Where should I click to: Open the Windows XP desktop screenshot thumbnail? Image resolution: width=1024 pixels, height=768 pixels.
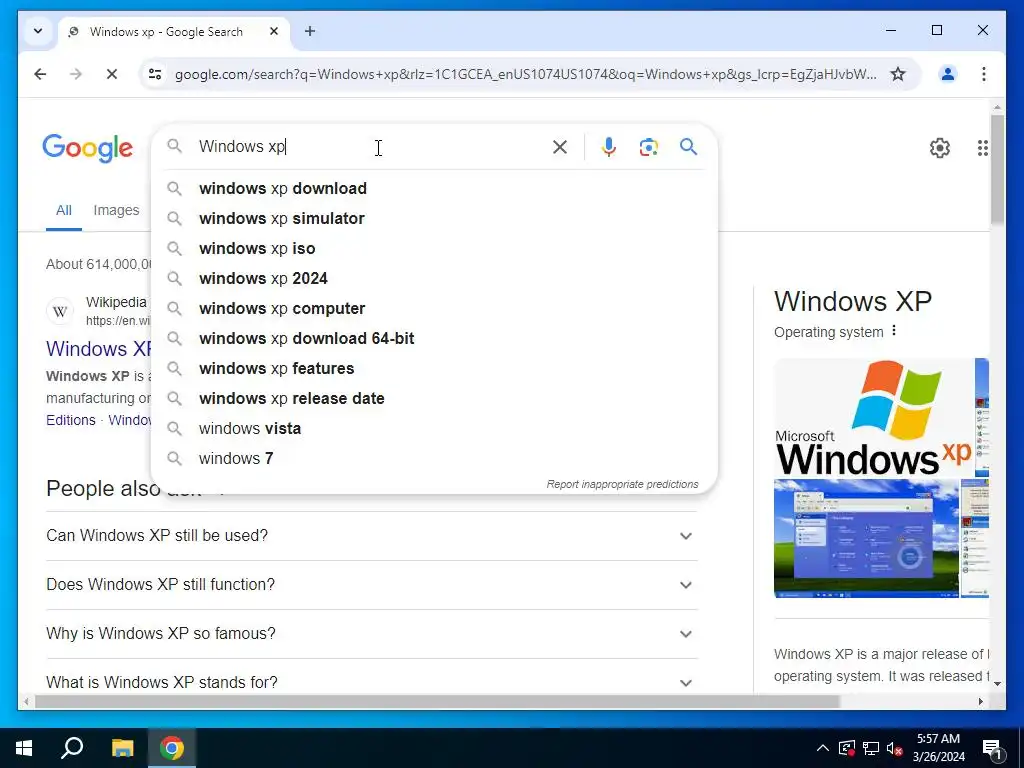[x=866, y=538]
